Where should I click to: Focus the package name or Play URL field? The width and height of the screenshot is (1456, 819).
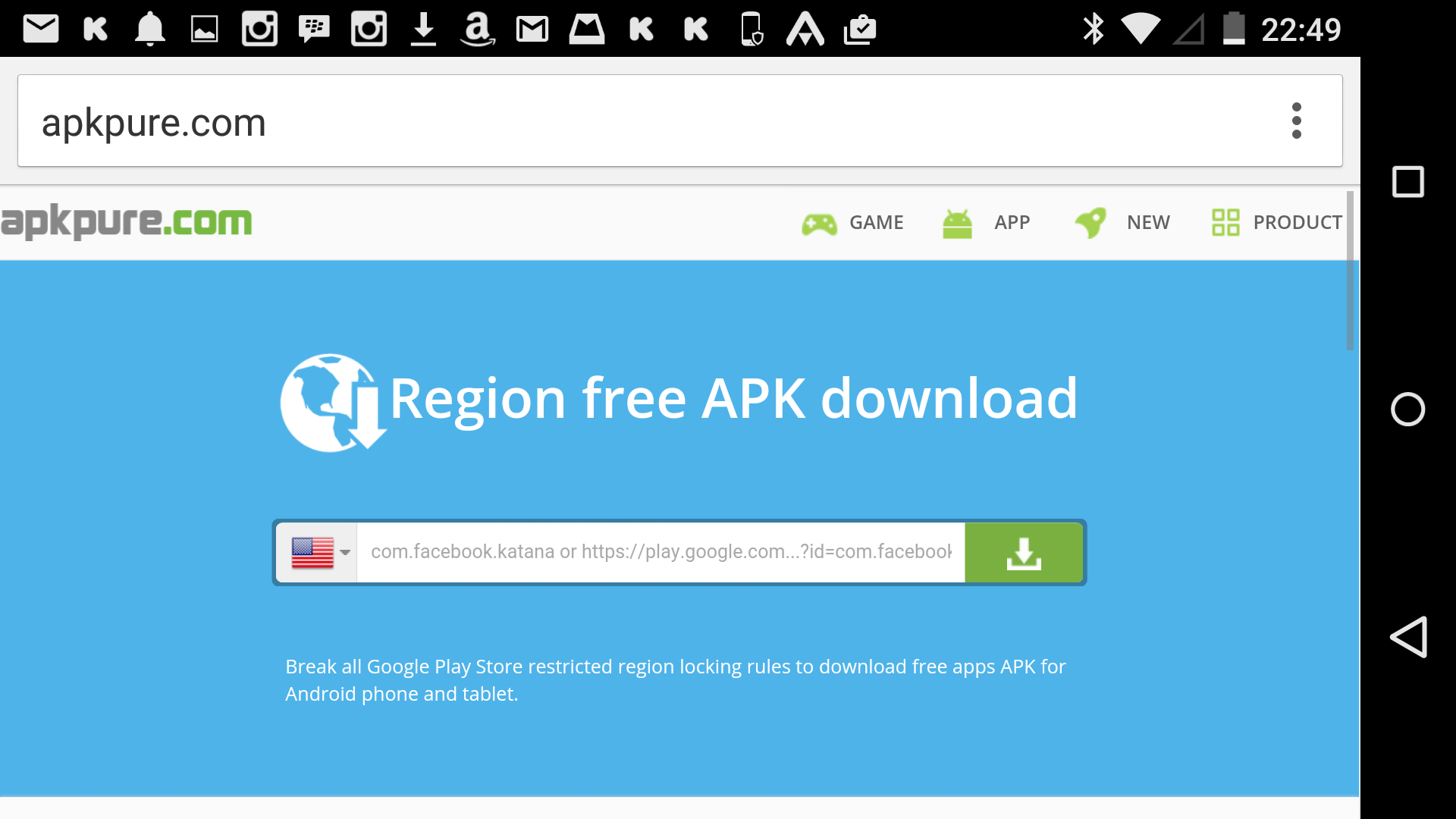pos(661,552)
